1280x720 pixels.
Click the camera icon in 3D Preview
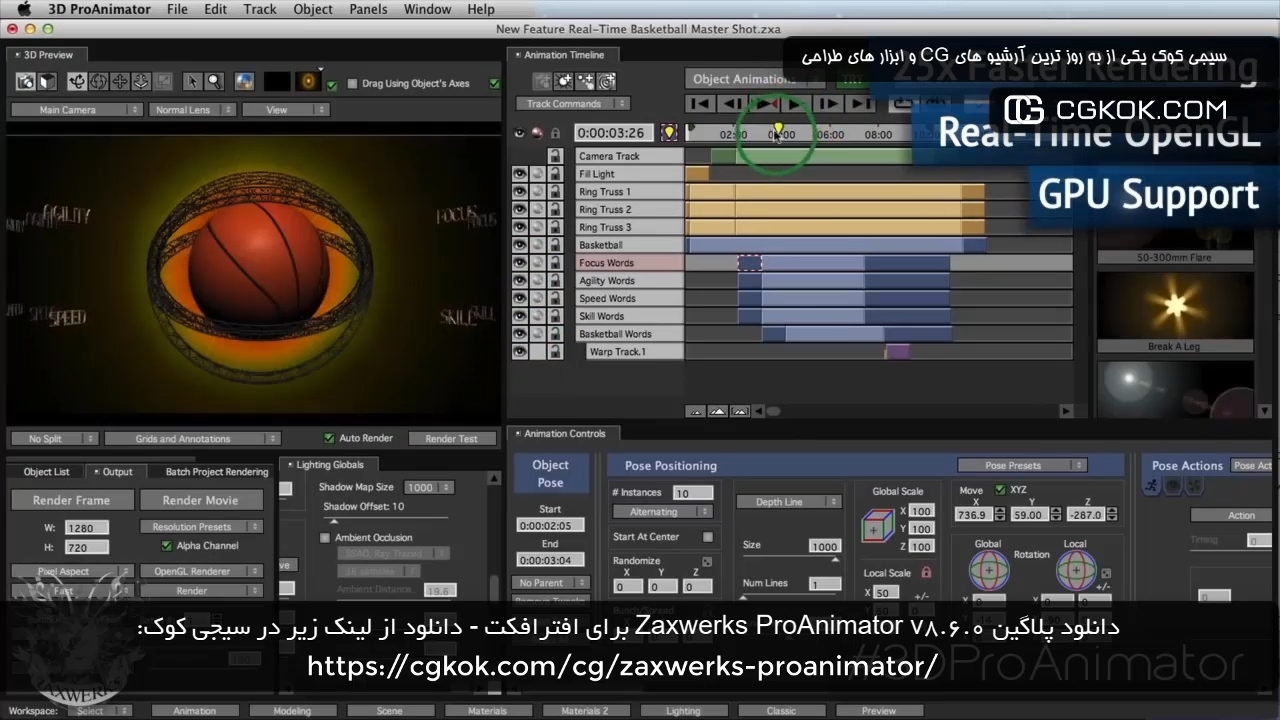pos(25,82)
